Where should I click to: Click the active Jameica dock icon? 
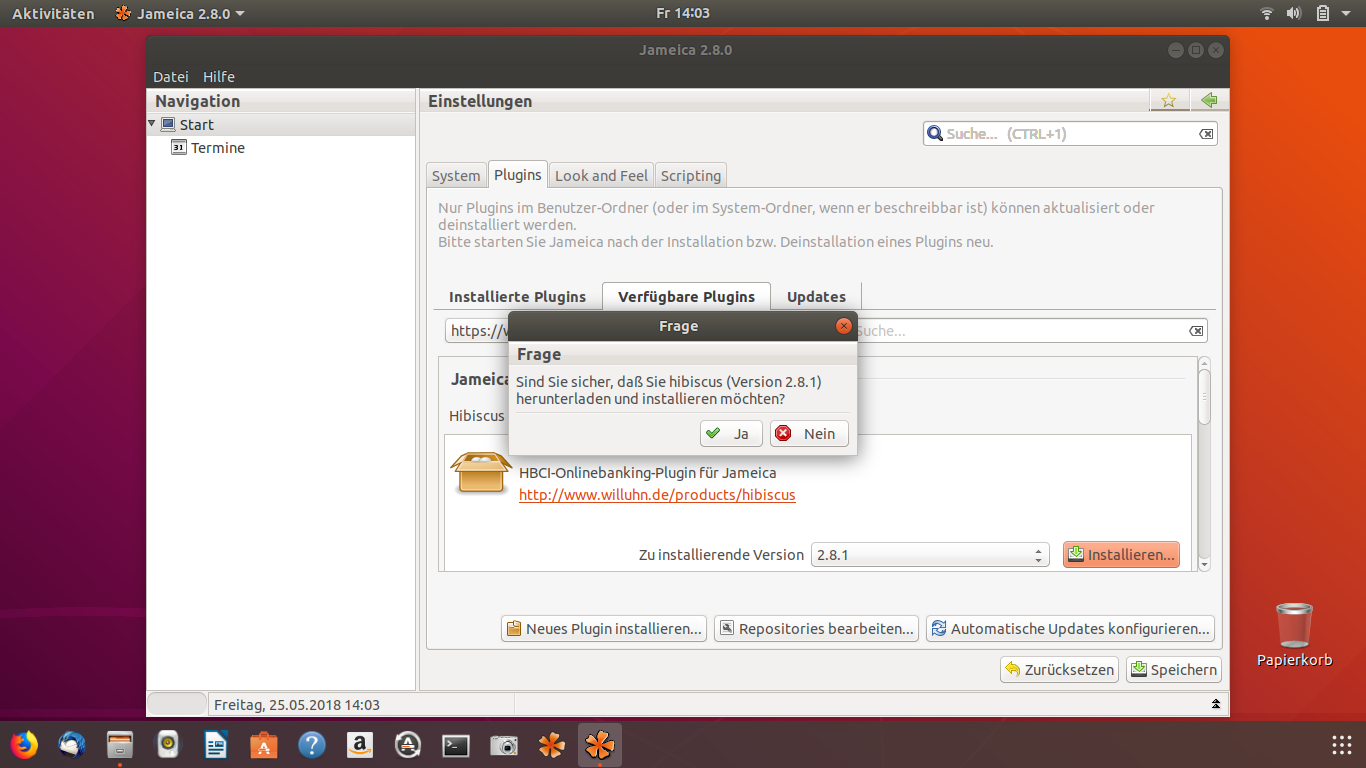[x=600, y=745]
